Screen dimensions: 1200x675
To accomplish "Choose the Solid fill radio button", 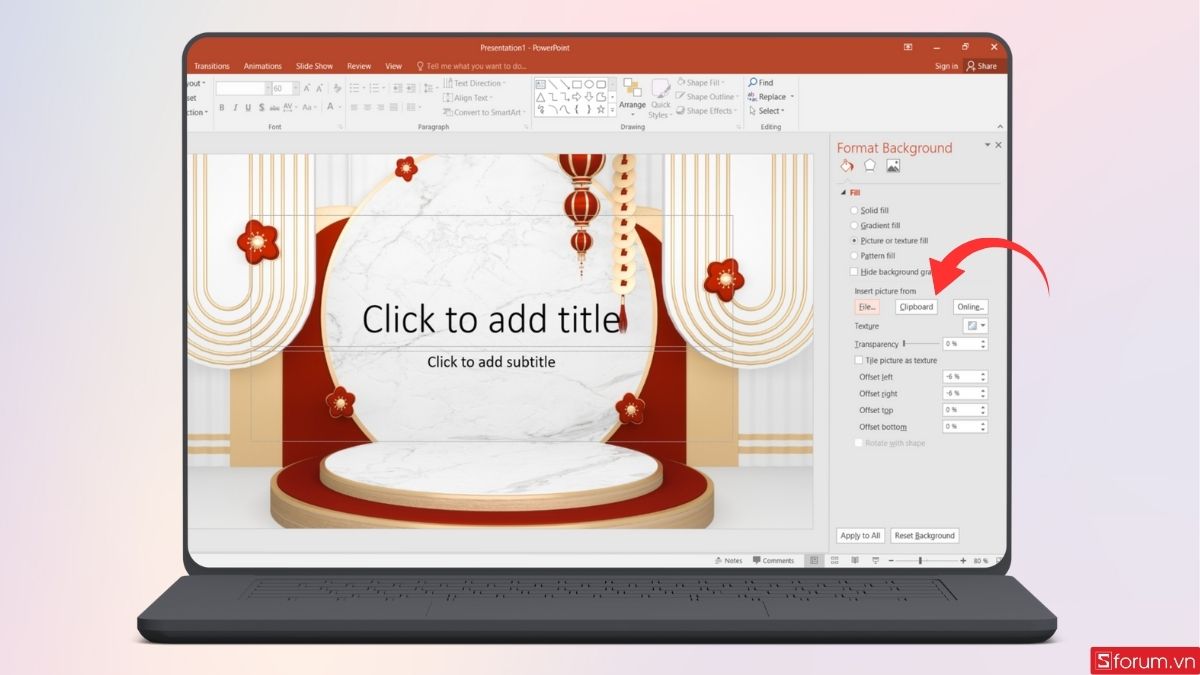I will tap(854, 210).
